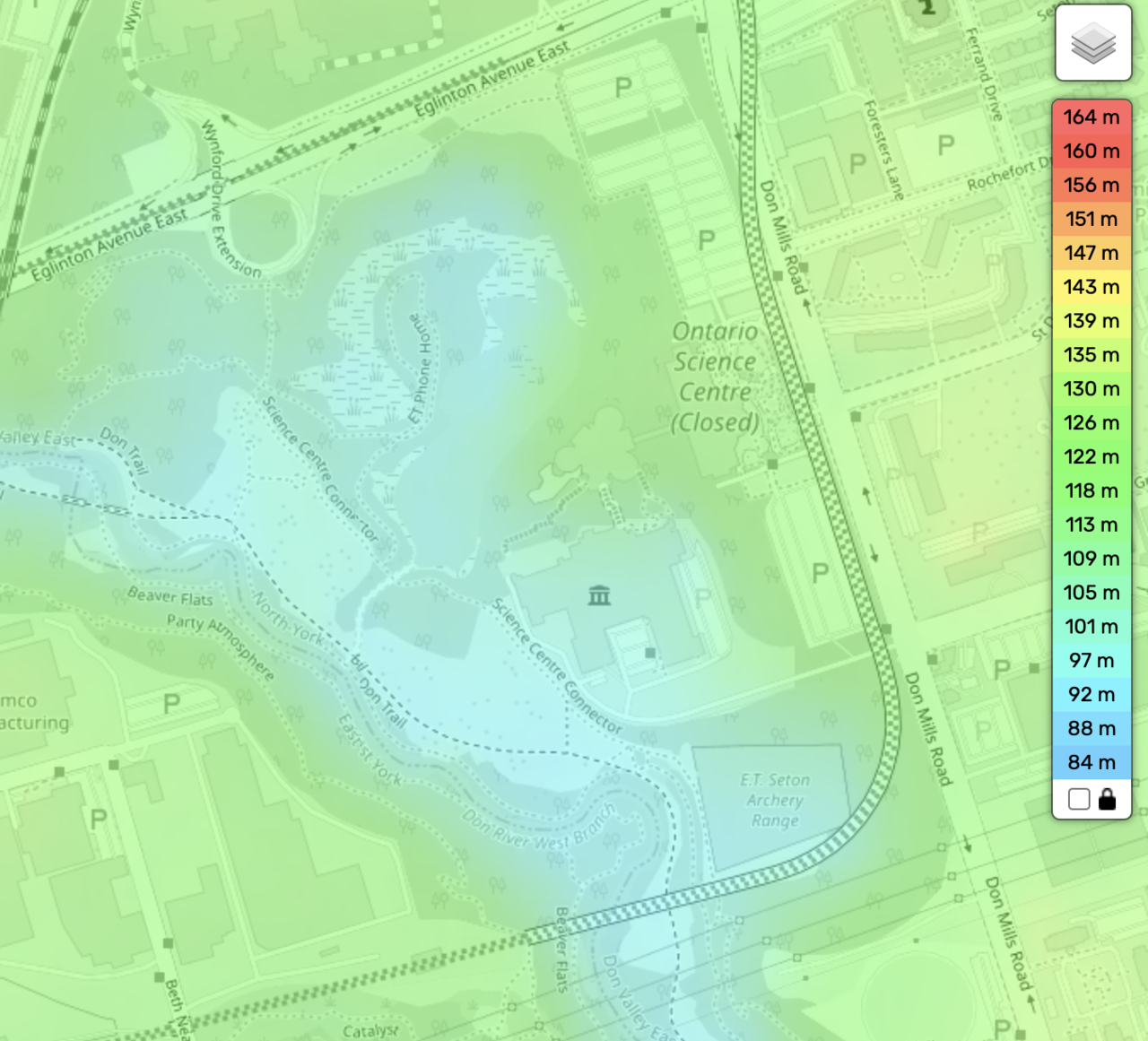Choose the 101 m legend entry

(x=1091, y=626)
